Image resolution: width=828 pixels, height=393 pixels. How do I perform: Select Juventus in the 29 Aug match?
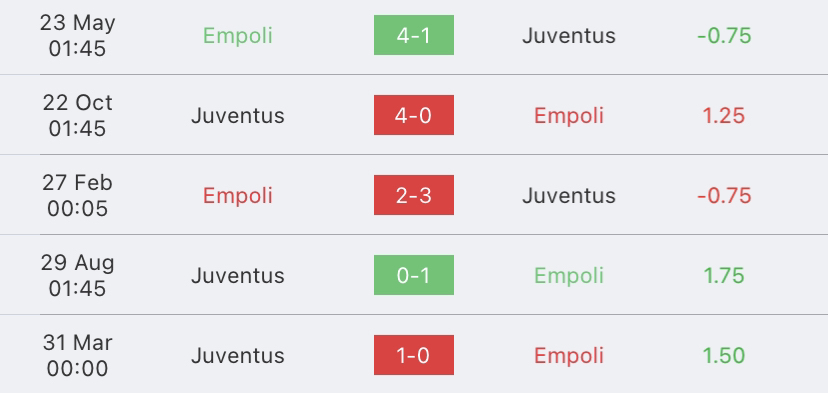(x=238, y=276)
